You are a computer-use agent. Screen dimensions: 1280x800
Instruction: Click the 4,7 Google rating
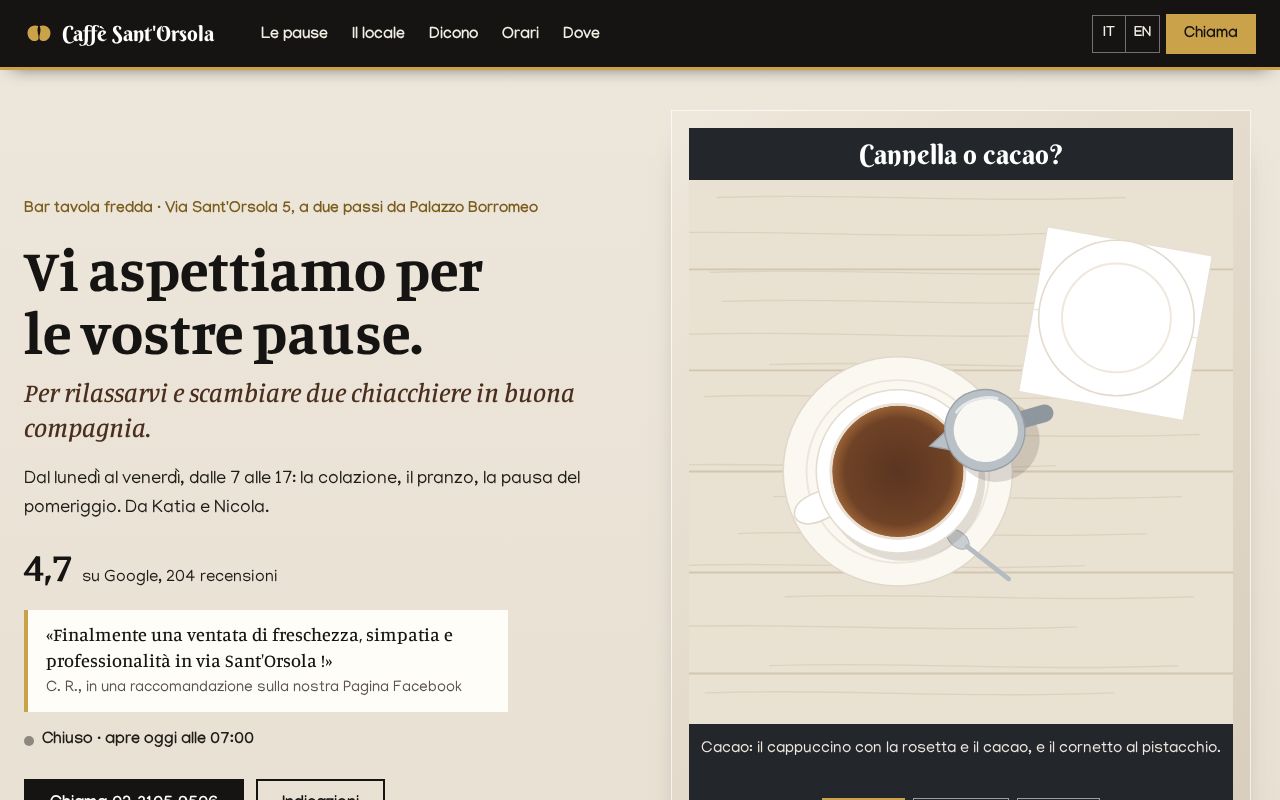[48, 570]
